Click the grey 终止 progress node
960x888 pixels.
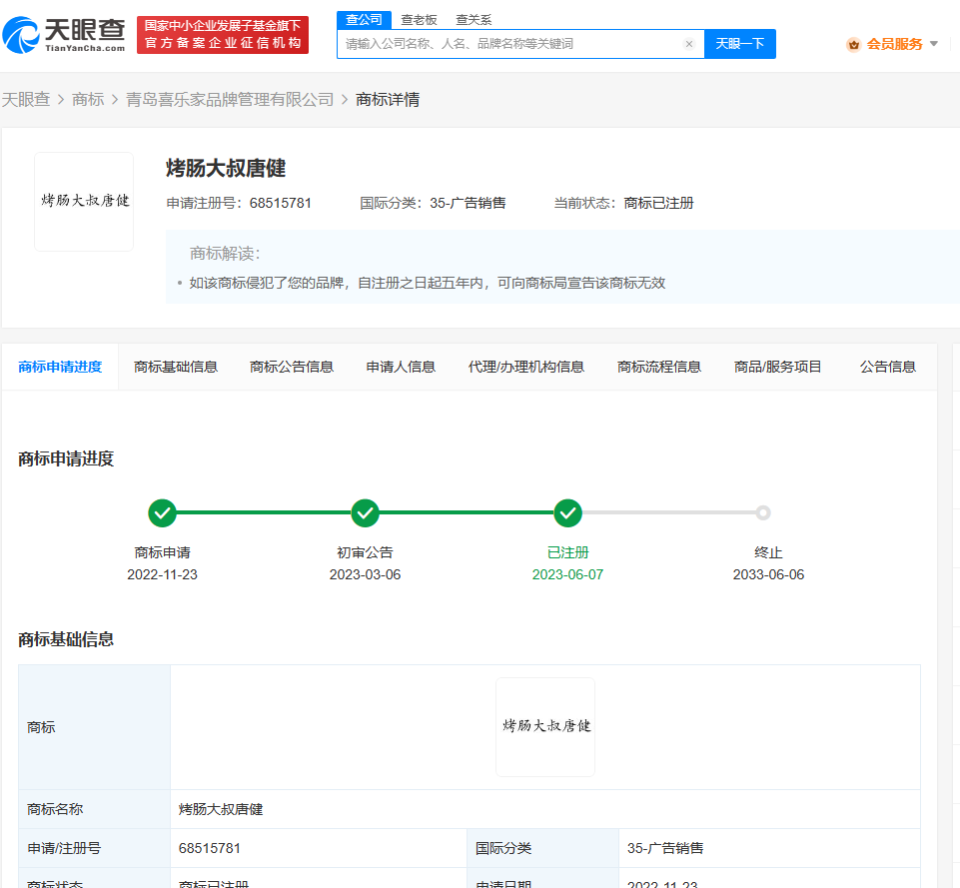[x=763, y=513]
